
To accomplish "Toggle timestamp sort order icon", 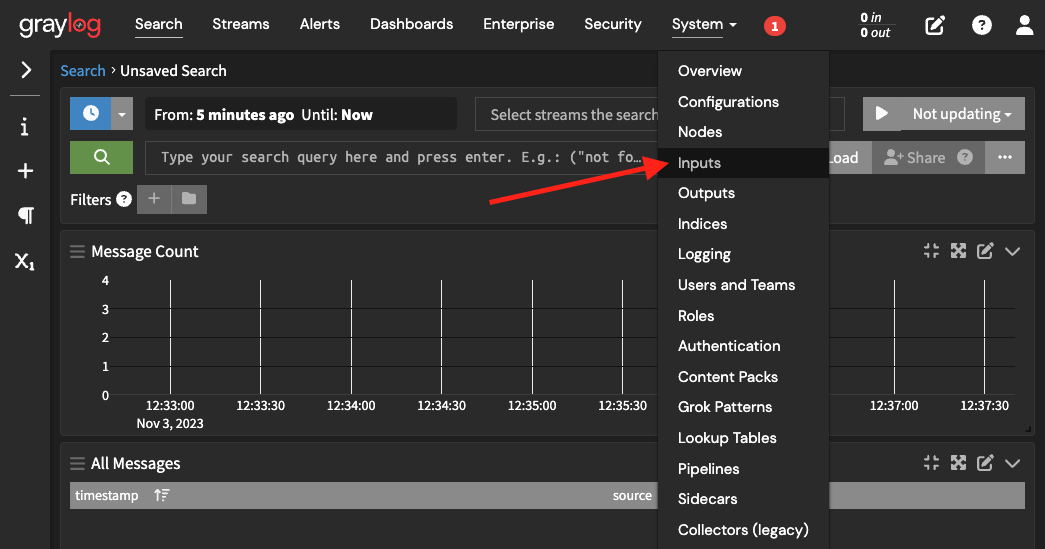I will pos(162,495).
